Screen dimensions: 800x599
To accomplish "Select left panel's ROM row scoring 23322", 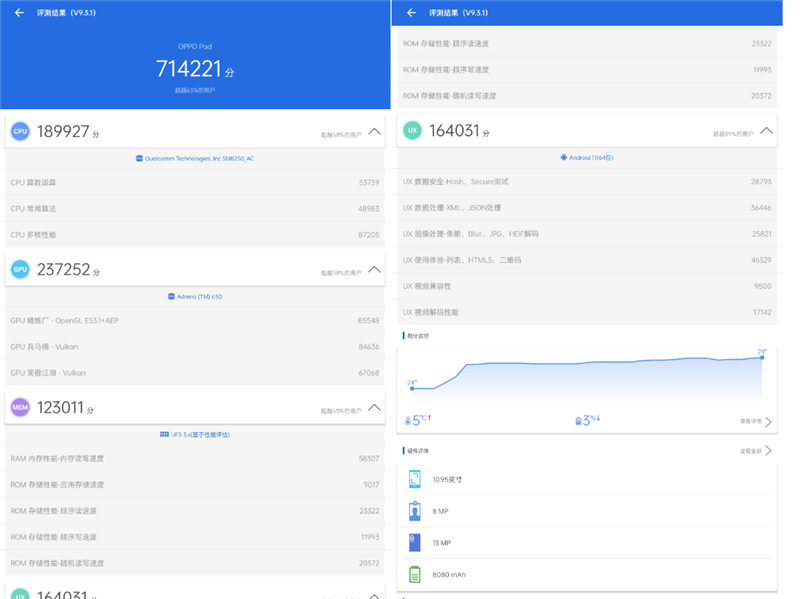I will (195, 511).
